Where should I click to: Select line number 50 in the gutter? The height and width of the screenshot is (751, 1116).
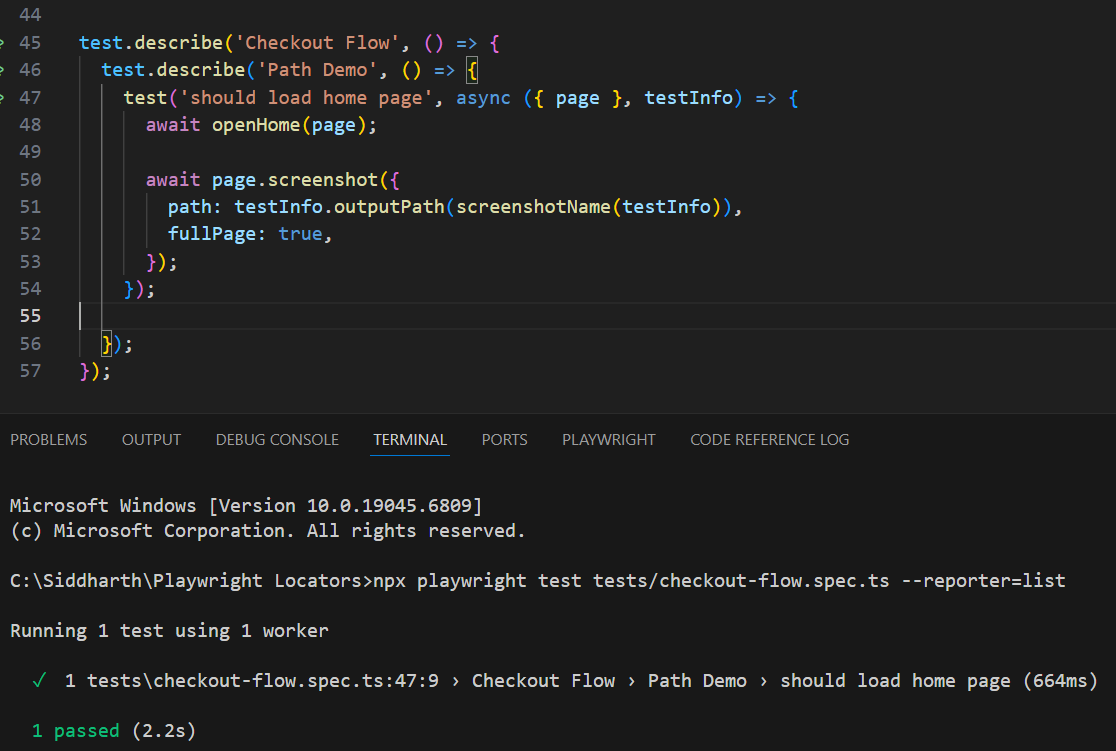coord(30,180)
